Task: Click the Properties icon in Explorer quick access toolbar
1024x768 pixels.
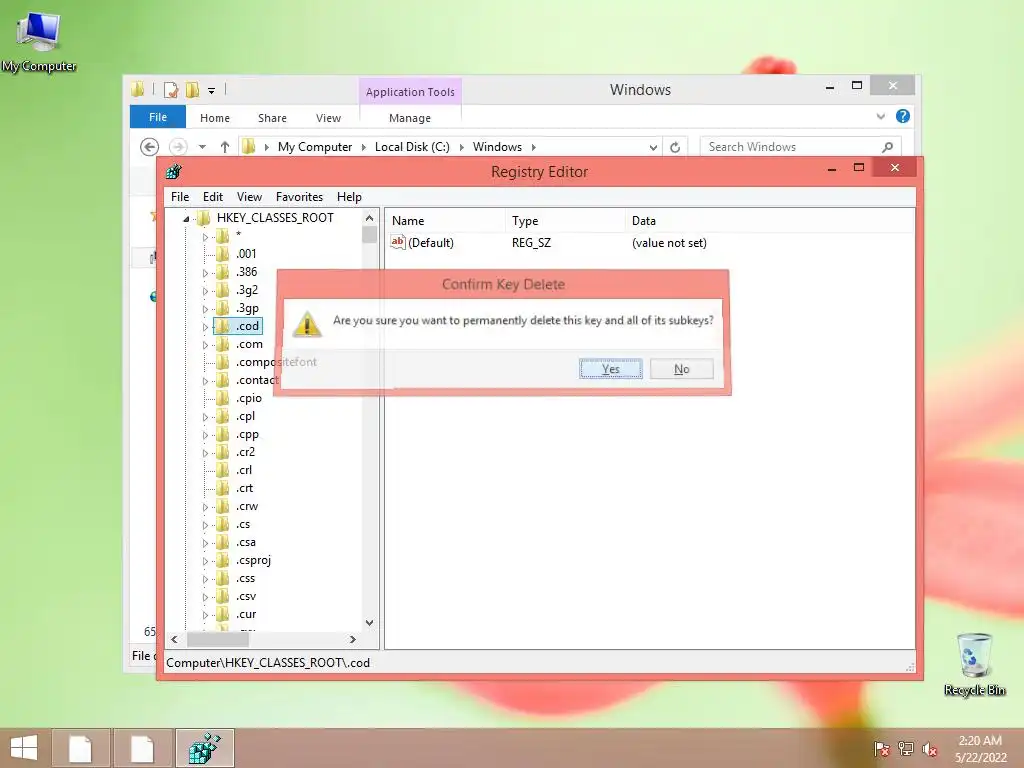Action: point(171,89)
